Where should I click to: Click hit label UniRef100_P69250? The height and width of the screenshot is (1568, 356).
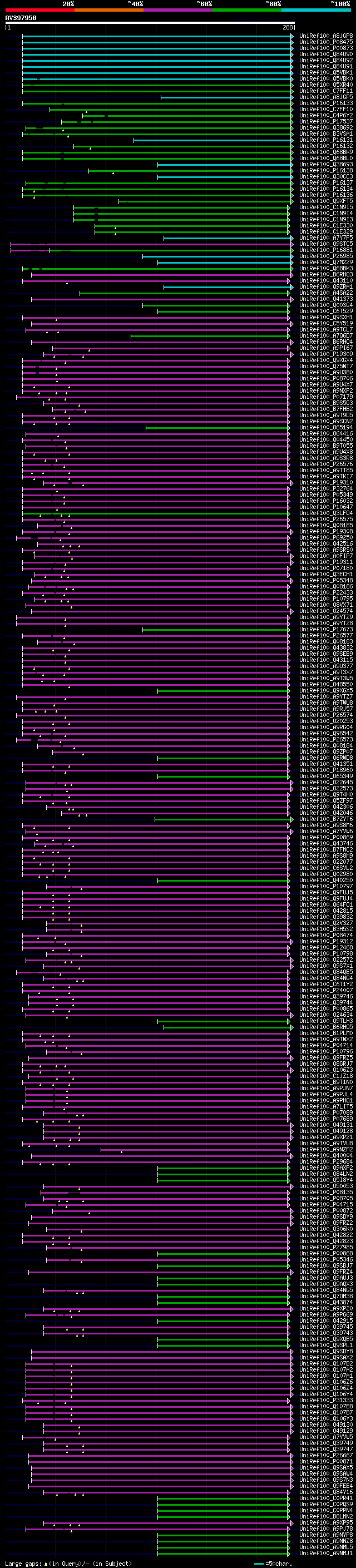click(326, 537)
